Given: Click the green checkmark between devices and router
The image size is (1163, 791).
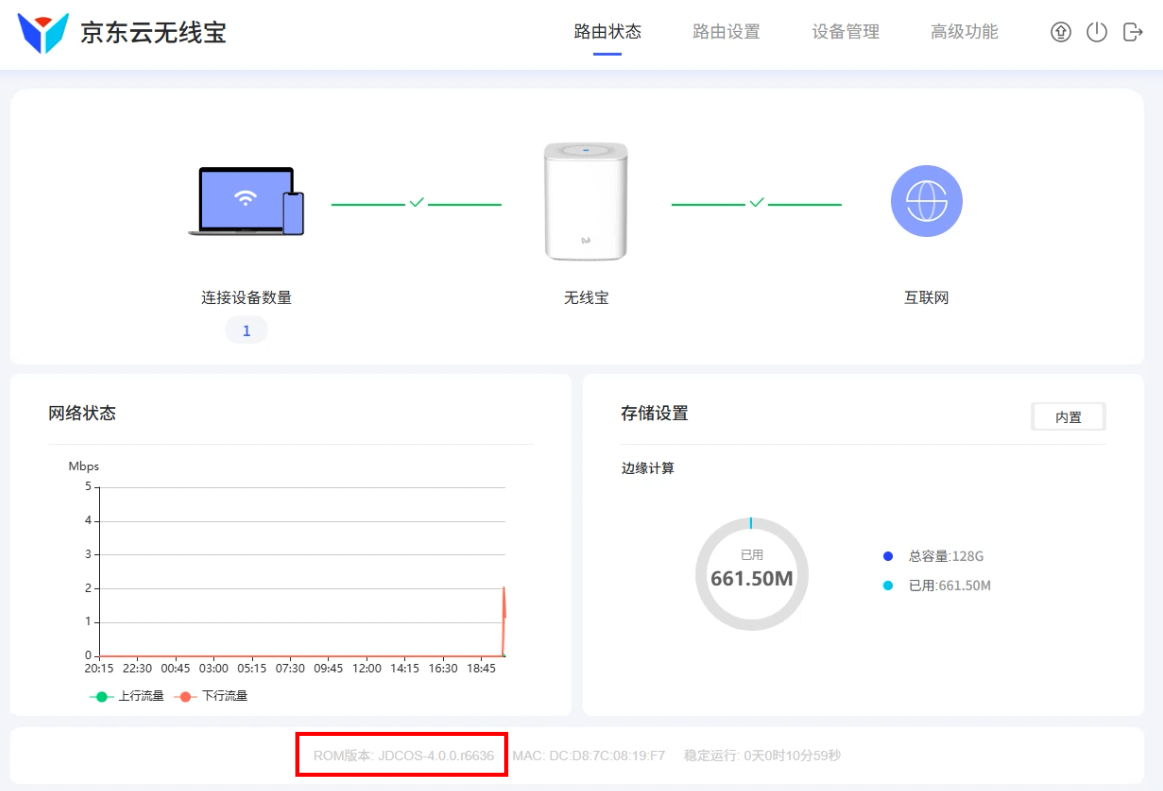Looking at the screenshot, I should 417,203.
